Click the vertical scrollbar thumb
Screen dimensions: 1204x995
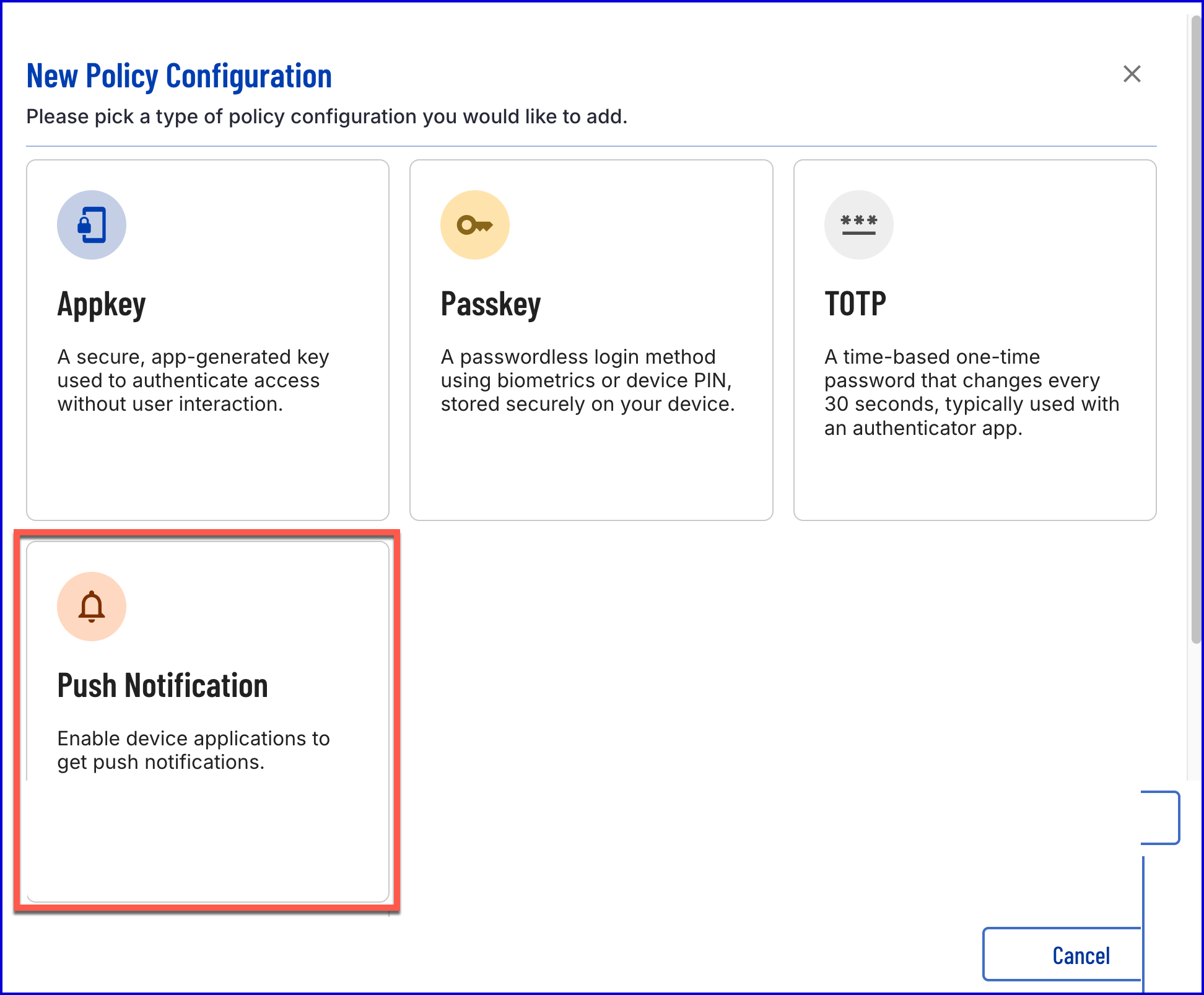1196,328
